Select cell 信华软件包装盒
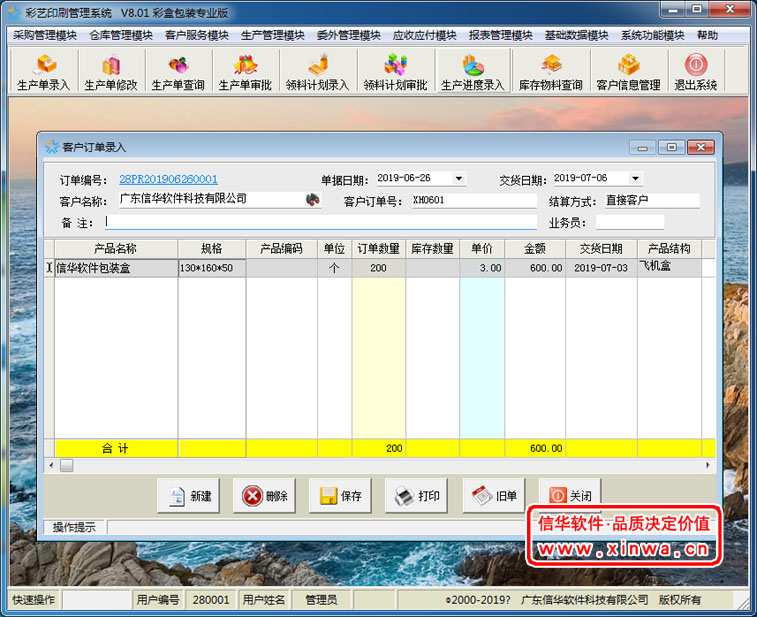 (116, 268)
